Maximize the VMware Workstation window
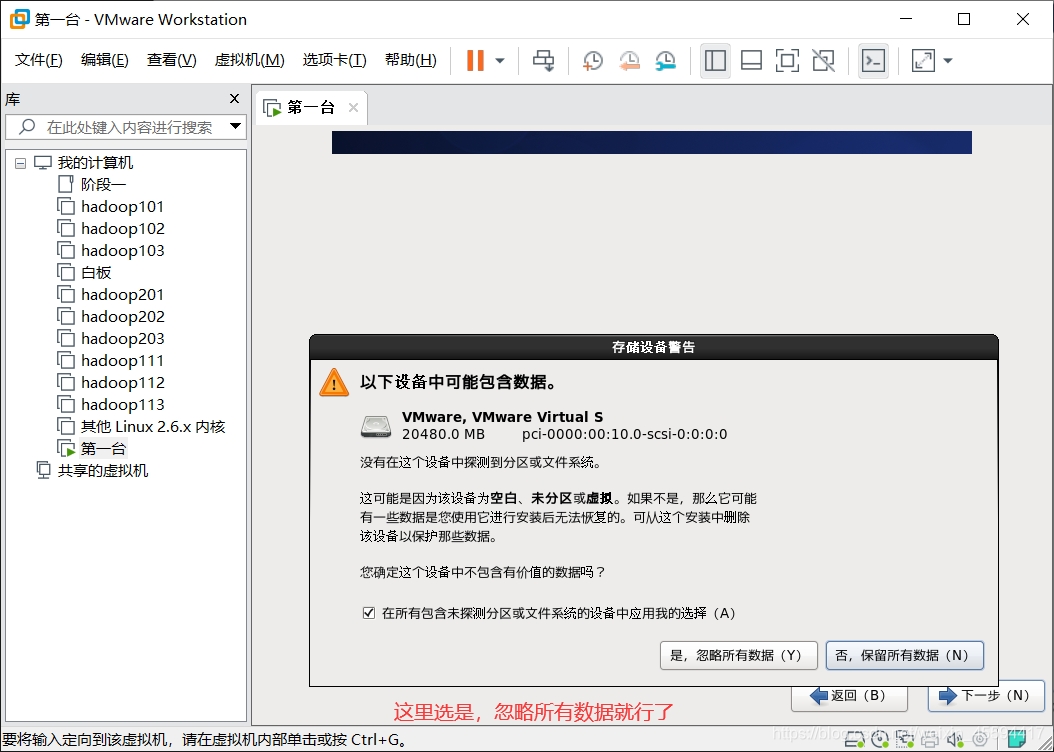Screen dimensions: 1054x752 tap(964, 19)
